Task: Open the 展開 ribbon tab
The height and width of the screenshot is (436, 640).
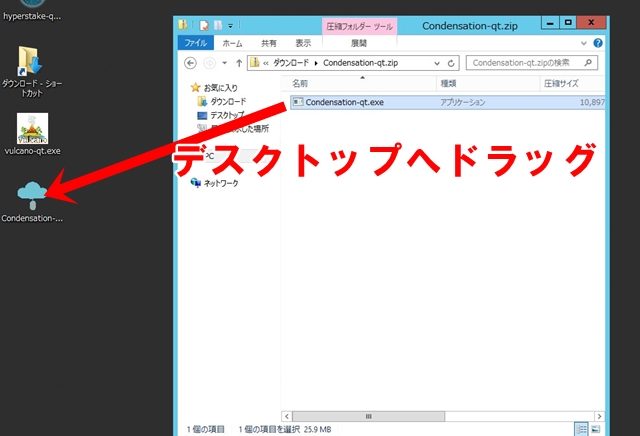Action: click(x=359, y=43)
